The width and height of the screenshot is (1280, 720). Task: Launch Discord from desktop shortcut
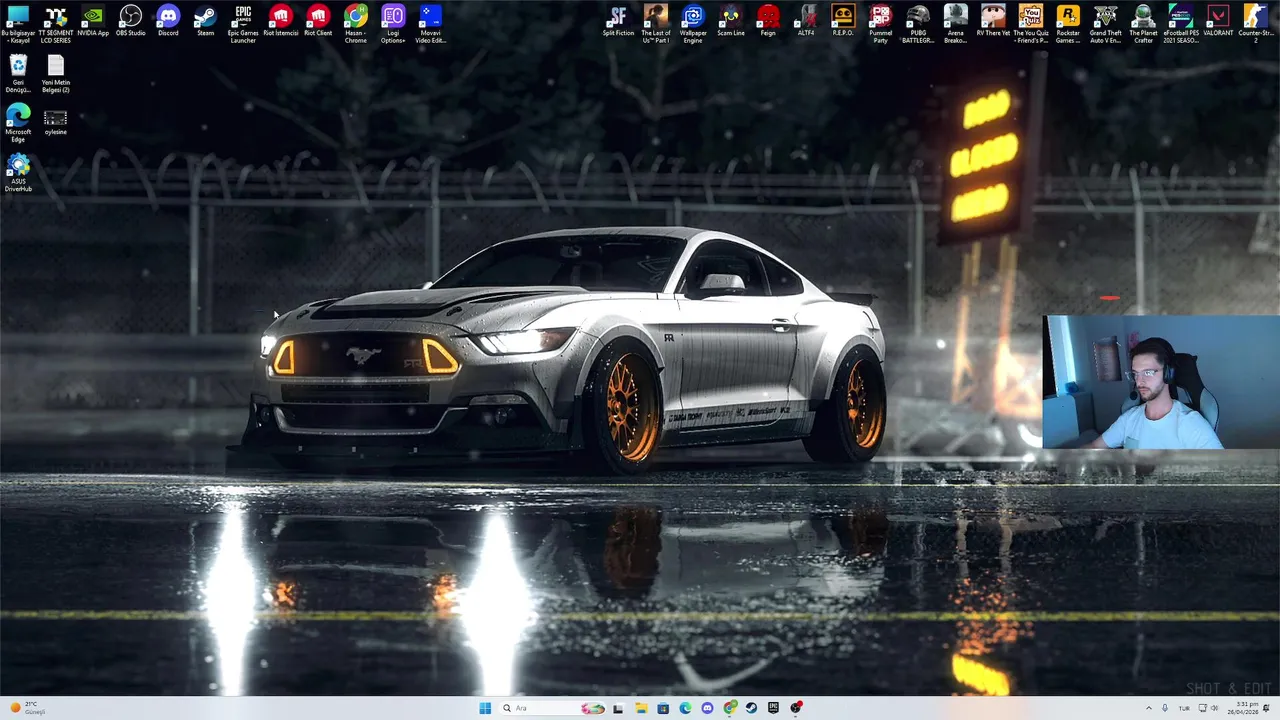pos(168,21)
